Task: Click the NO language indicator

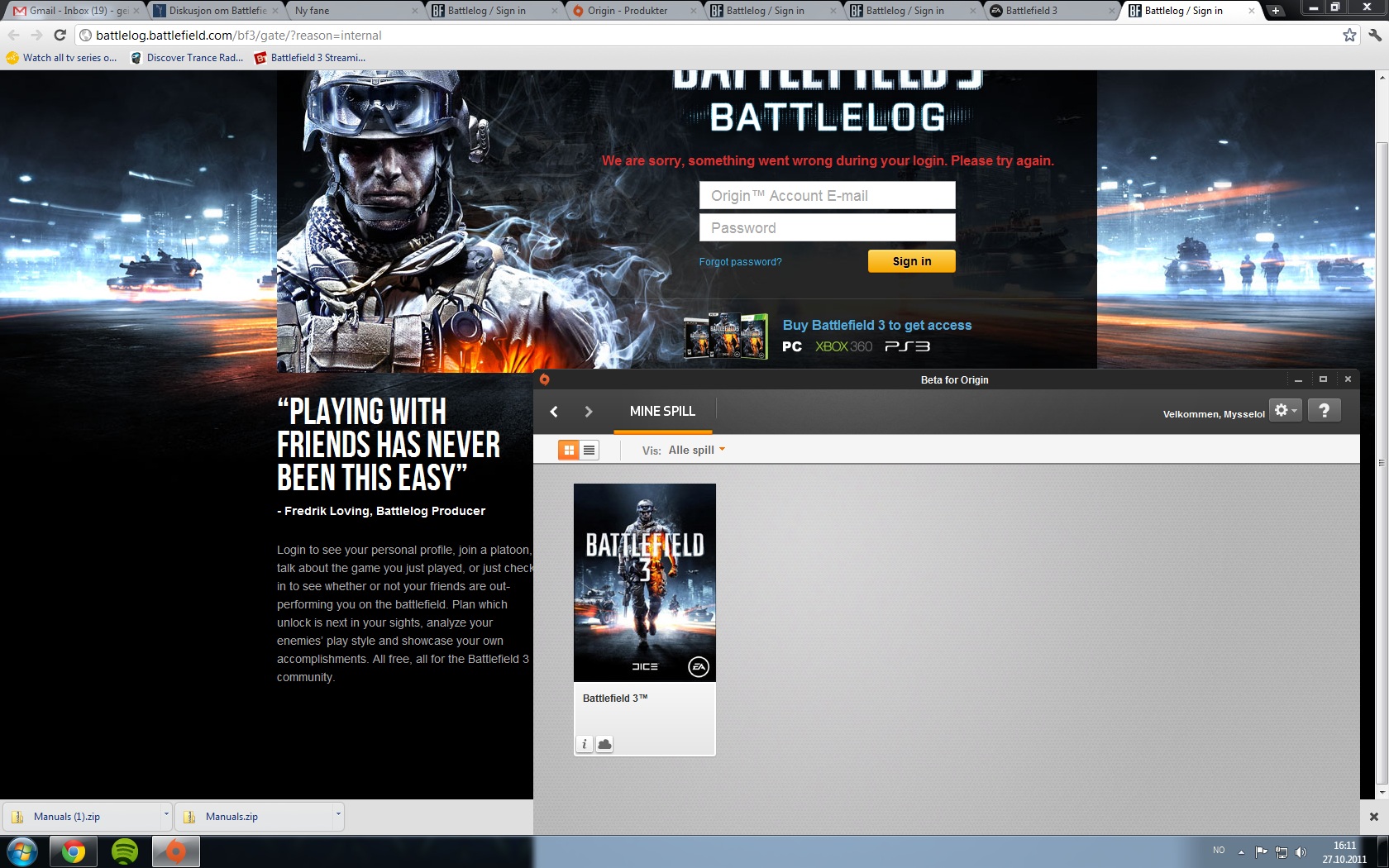Action: click(1219, 850)
